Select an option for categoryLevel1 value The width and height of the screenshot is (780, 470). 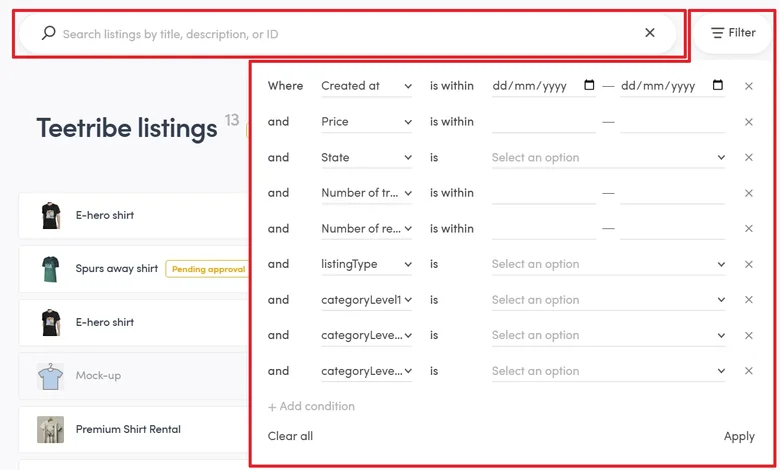pyautogui.click(x=608, y=300)
